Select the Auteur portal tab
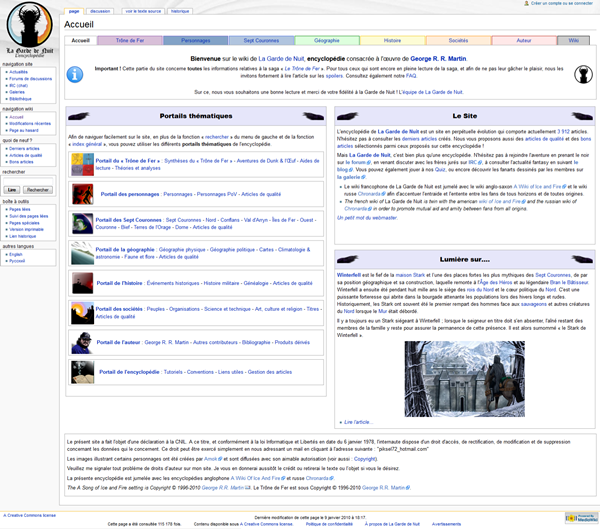The width and height of the screenshot is (600, 529). coord(524,40)
